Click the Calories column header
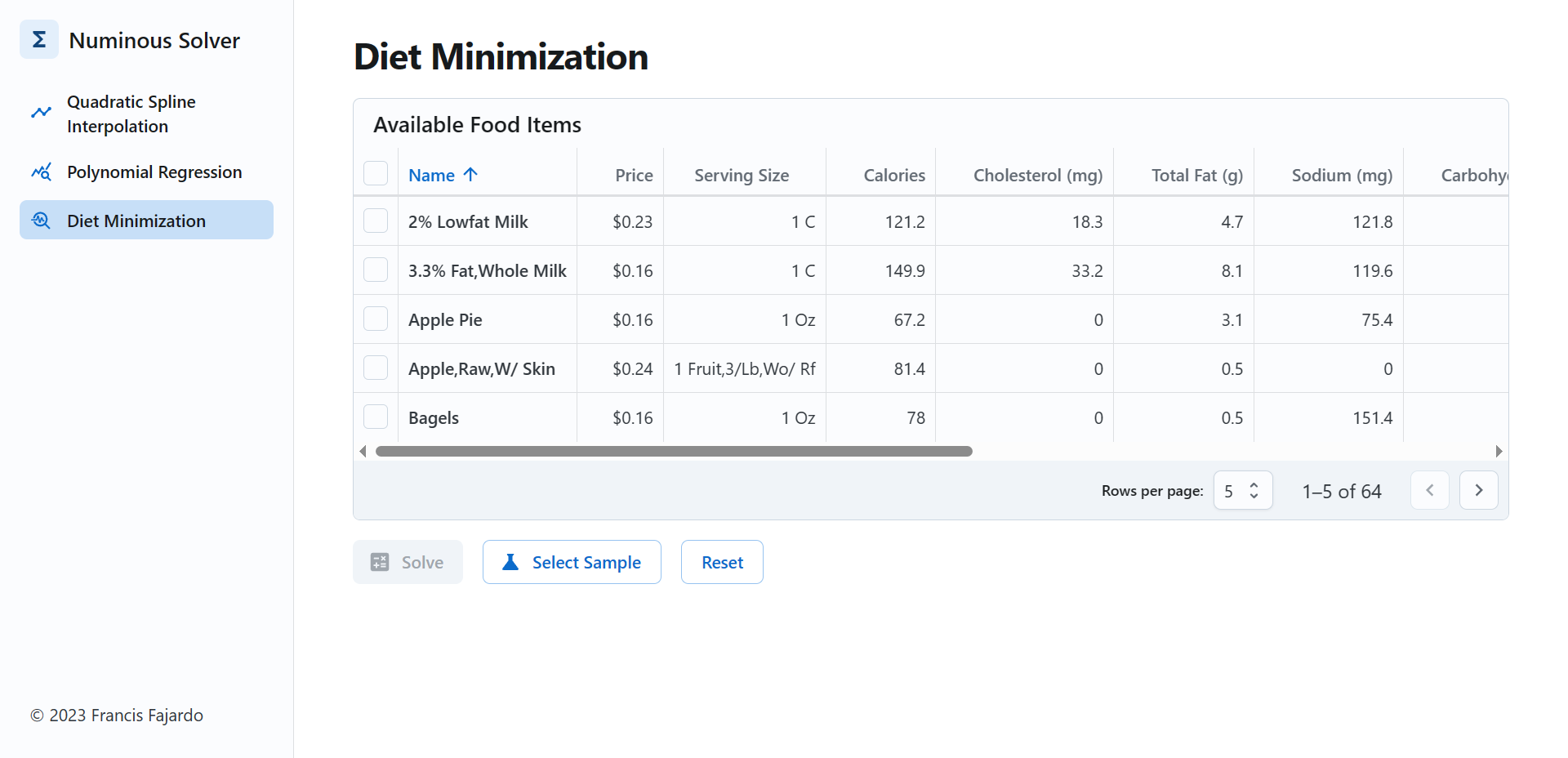The image size is (1568, 758). pos(893,175)
